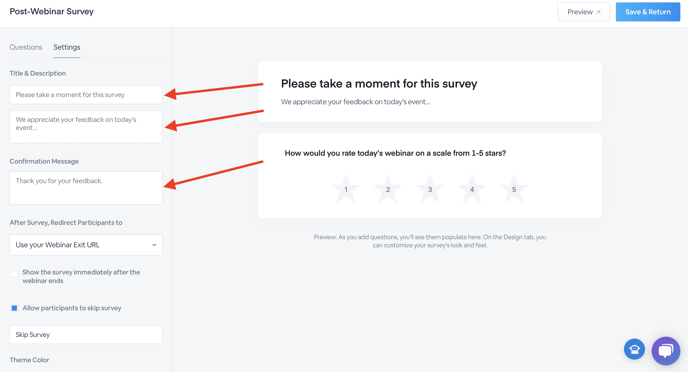
Task: Click the Save & Return button
Action: click(x=648, y=12)
